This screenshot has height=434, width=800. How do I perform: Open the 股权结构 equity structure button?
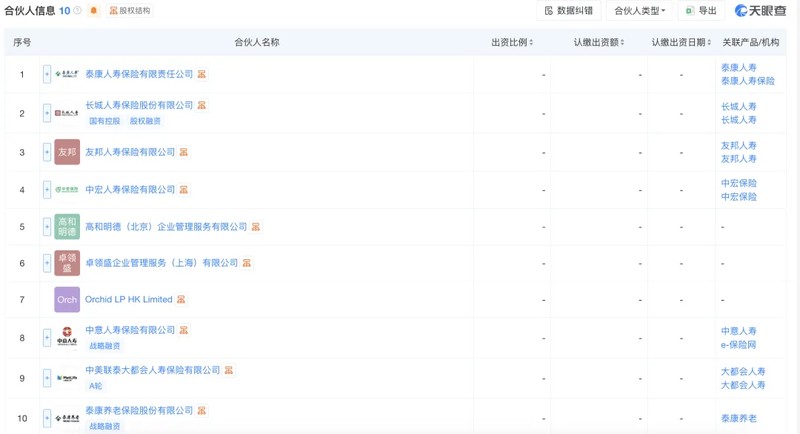click(x=130, y=10)
